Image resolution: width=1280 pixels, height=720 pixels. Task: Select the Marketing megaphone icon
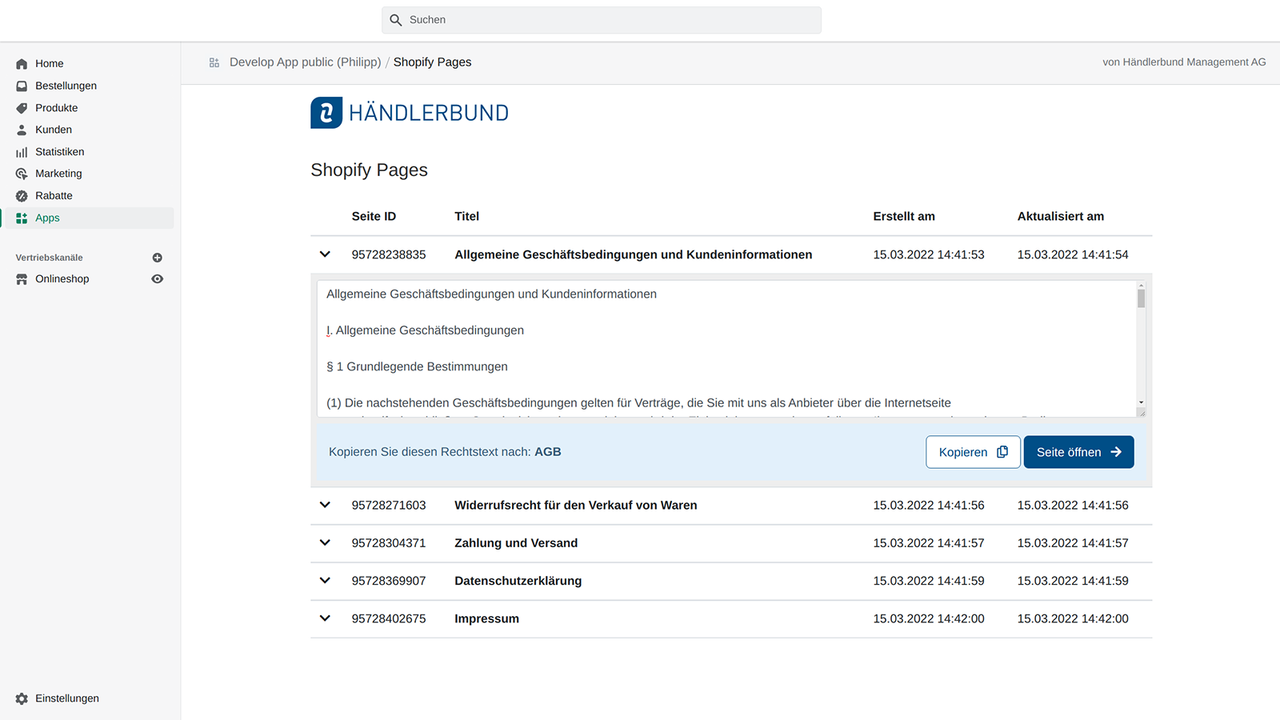click(x=20, y=173)
